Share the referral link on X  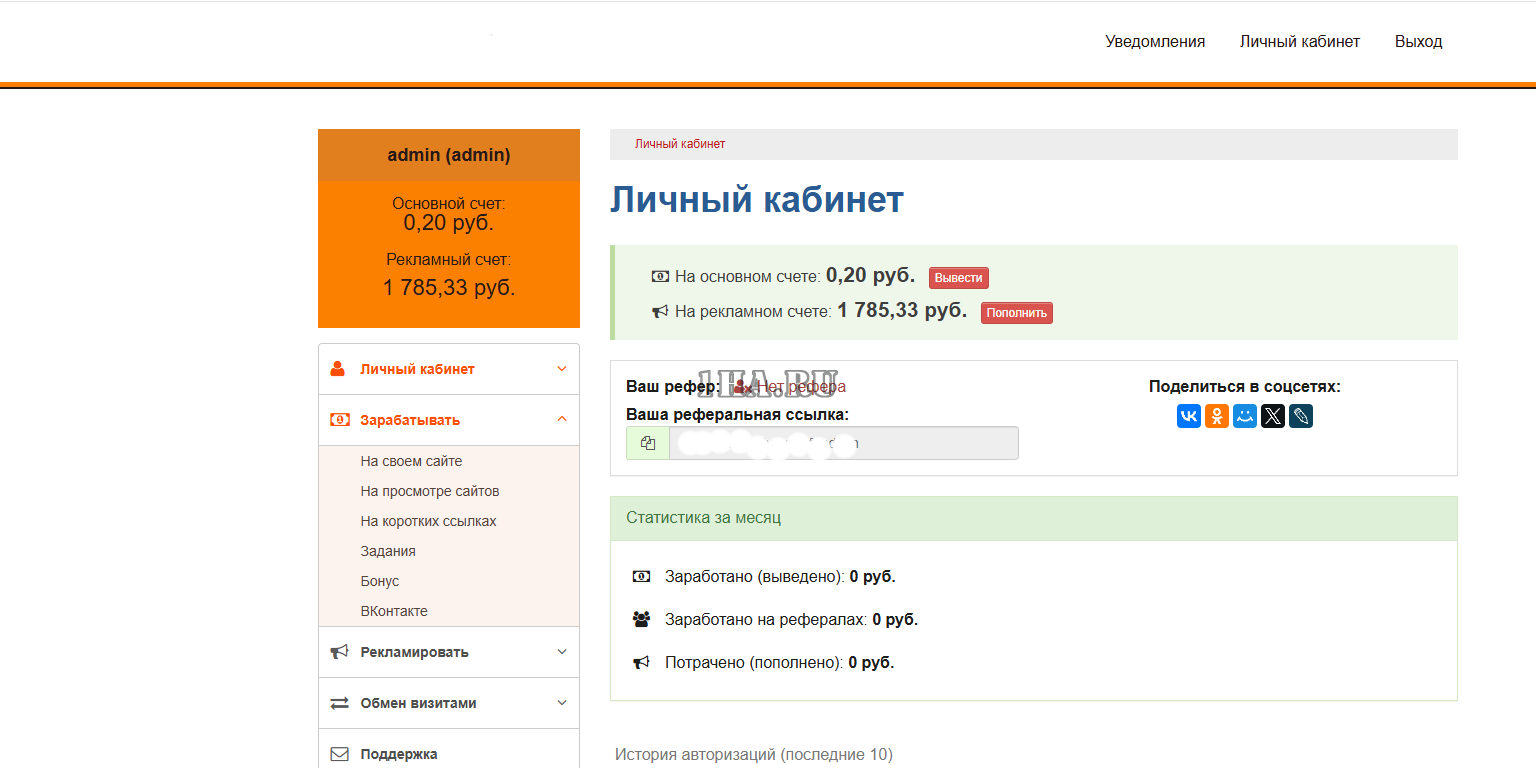1273,416
